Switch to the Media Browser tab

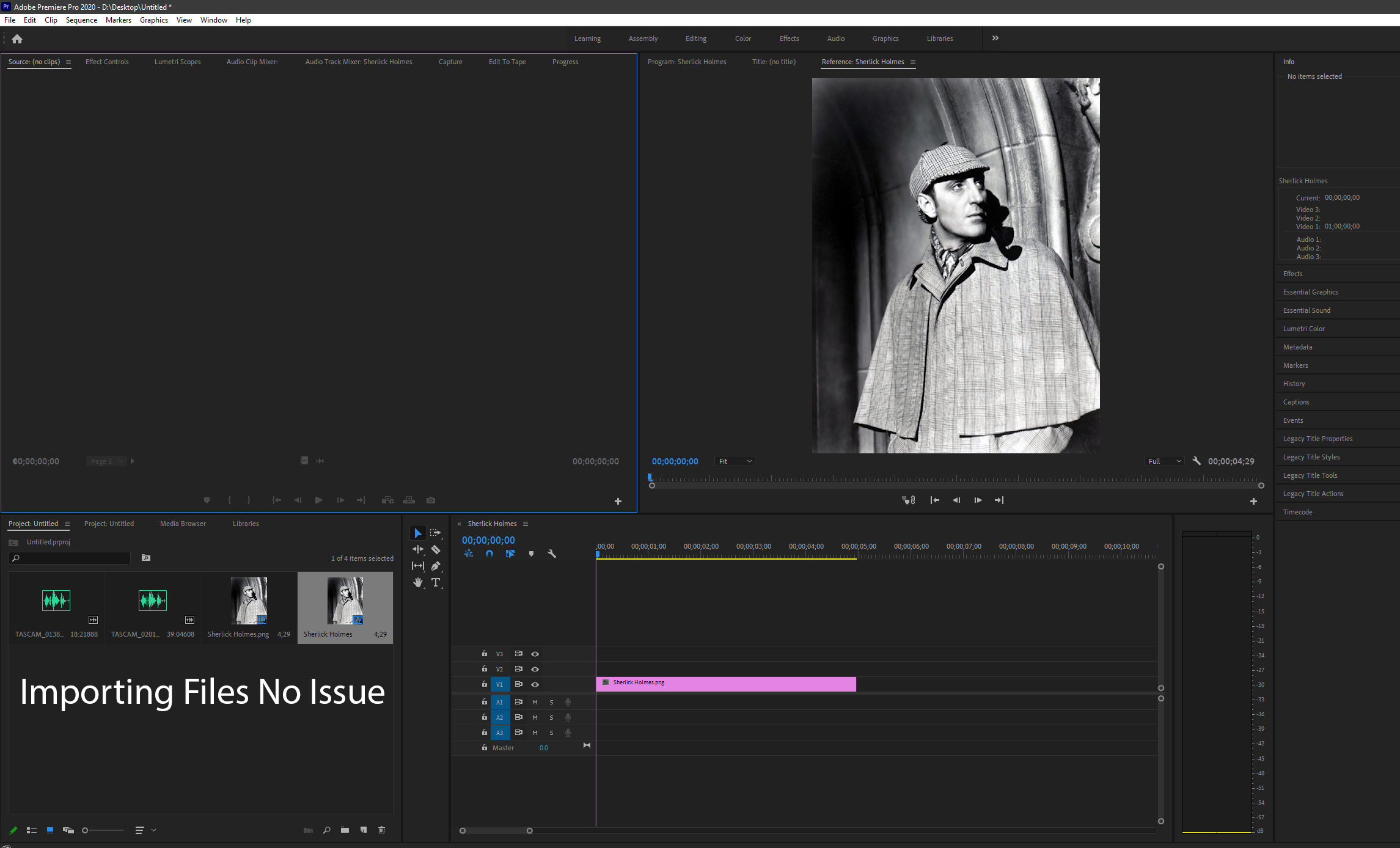[182, 523]
